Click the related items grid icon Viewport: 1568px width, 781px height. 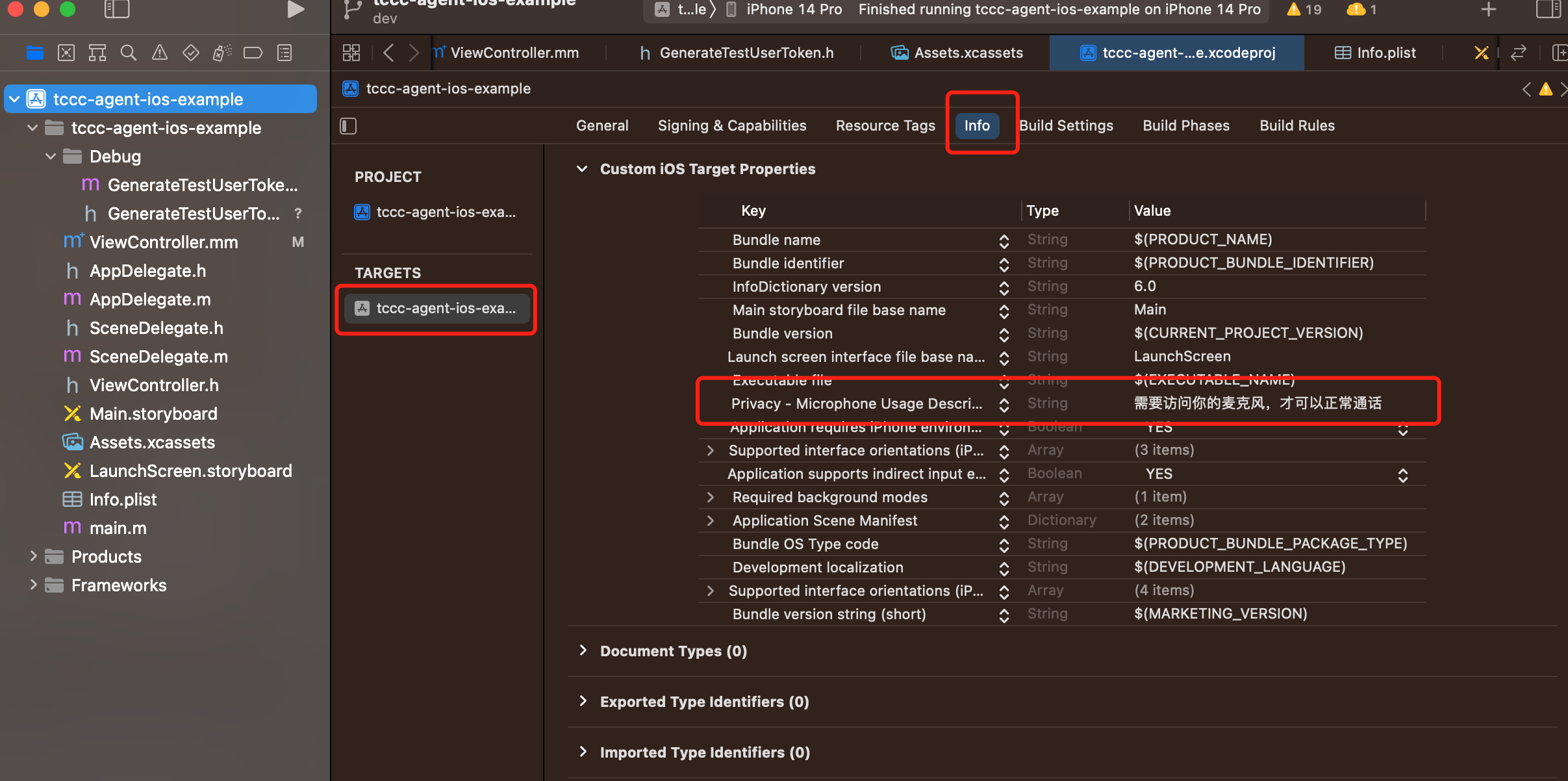coord(351,53)
